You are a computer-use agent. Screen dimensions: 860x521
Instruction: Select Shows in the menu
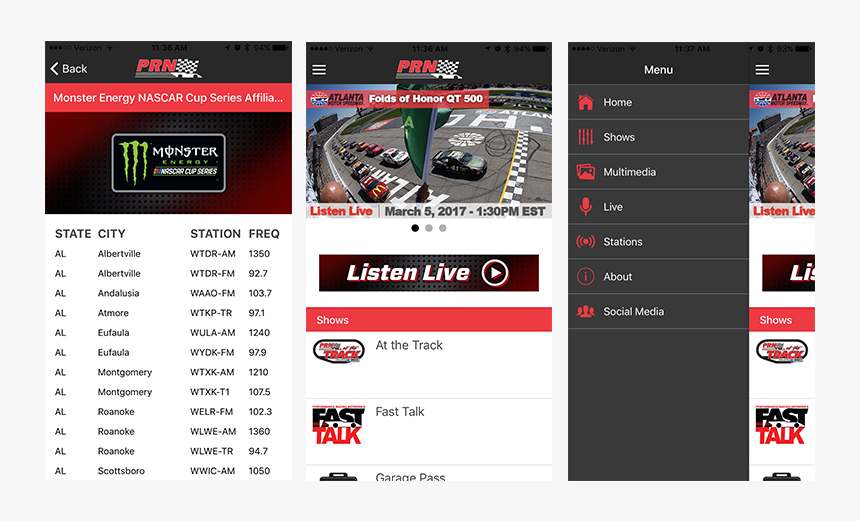pos(658,137)
